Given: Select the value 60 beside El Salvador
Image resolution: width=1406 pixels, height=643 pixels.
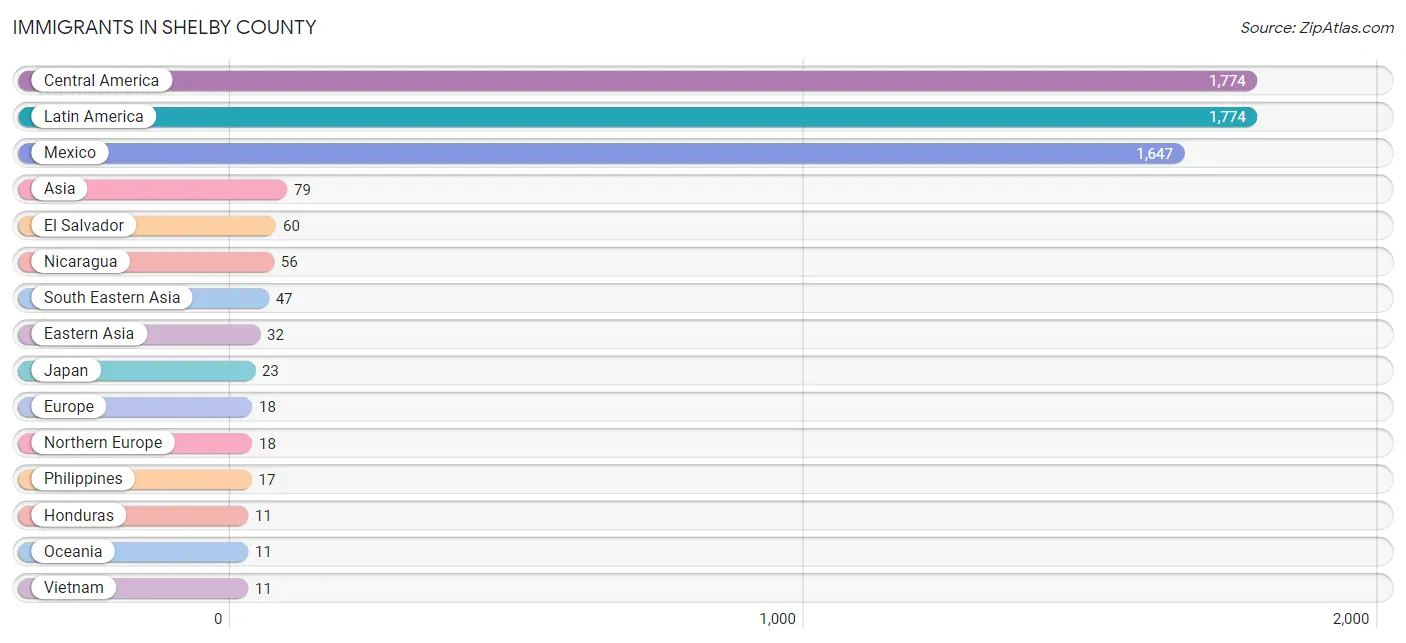Looking at the screenshot, I should (291, 226).
